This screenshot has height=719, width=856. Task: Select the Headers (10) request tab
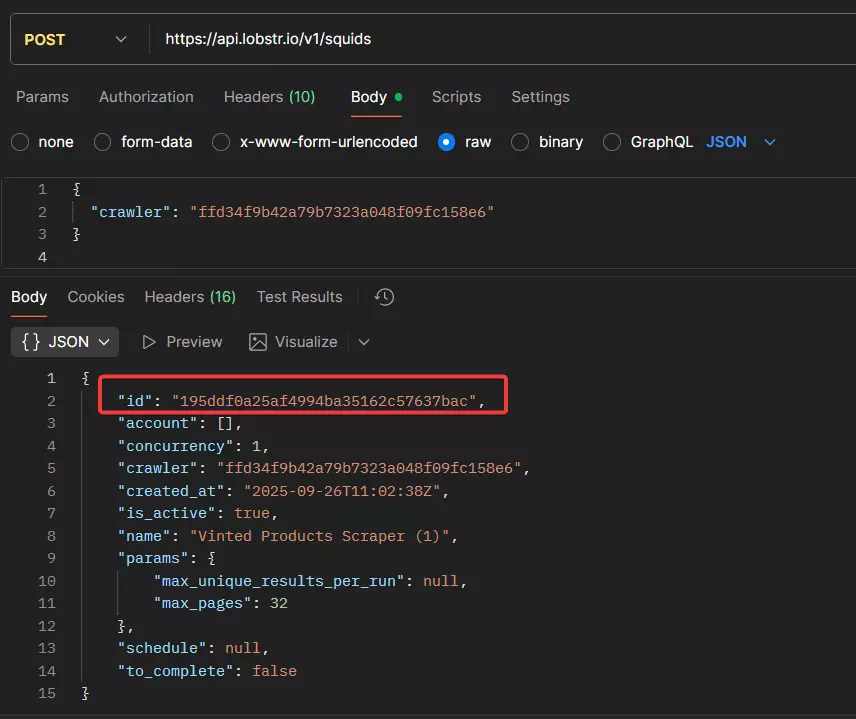coord(268,97)
